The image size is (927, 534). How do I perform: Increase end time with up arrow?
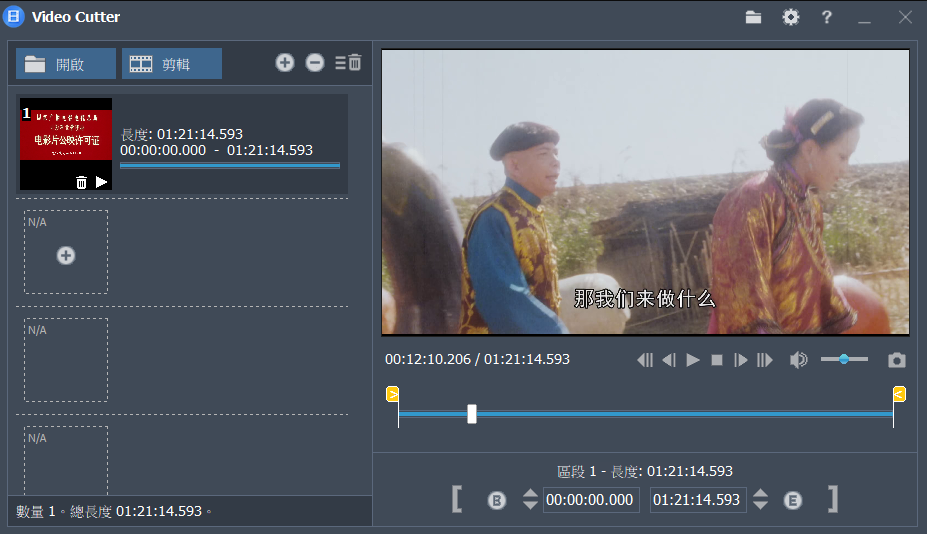pos(761,493)
